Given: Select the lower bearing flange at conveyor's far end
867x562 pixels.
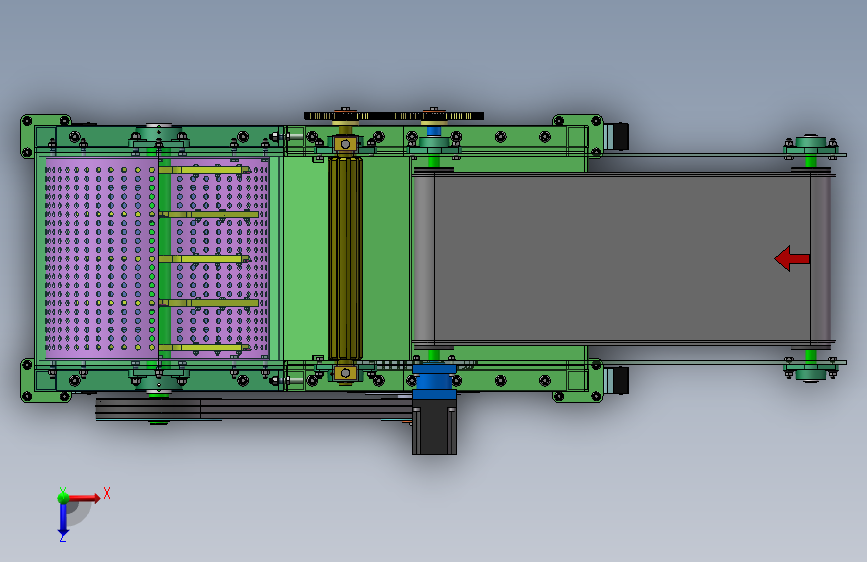Looking at the screenshot, I should (x=811, y=371).
